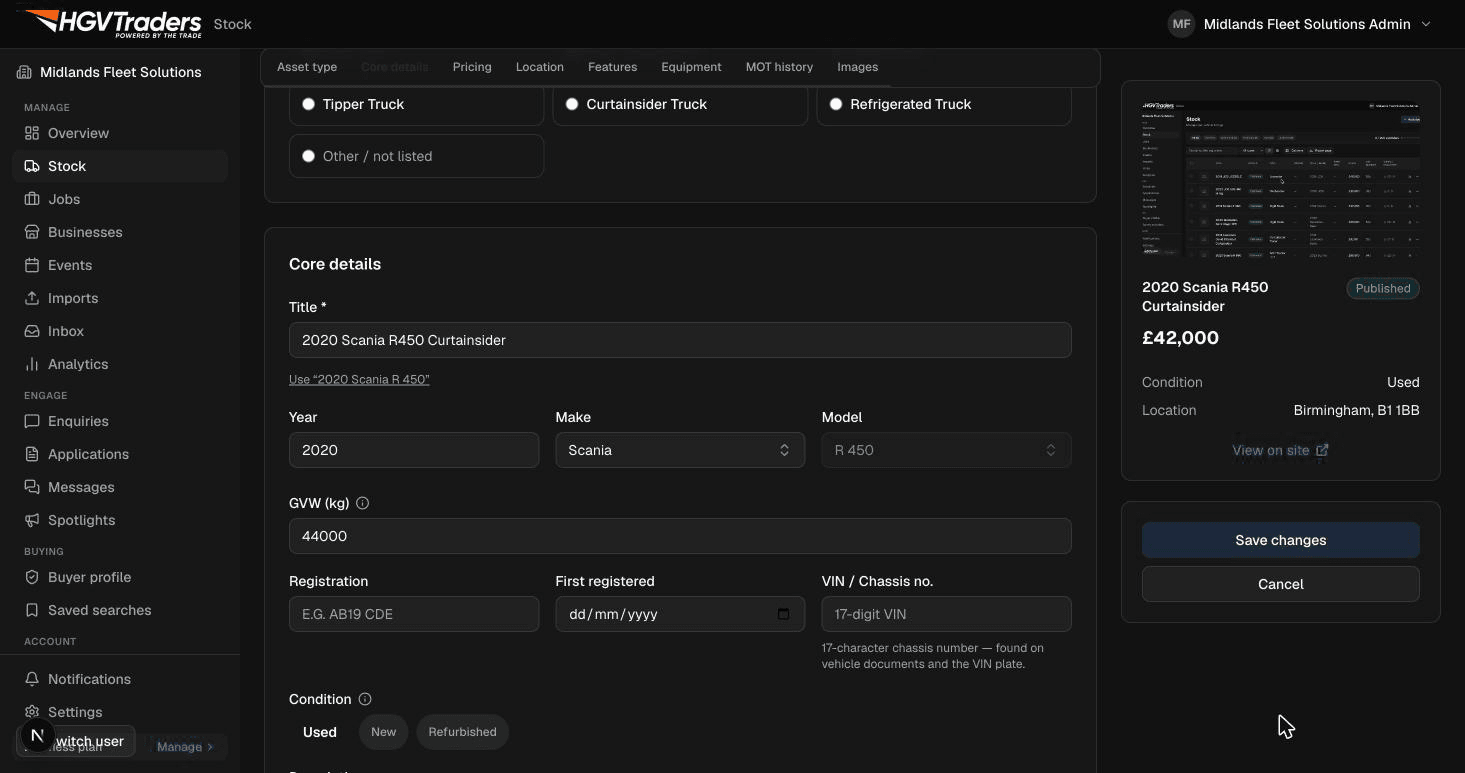Open the Manage plan chevron link
This screenshot has width=1465, height=773.
185,747
